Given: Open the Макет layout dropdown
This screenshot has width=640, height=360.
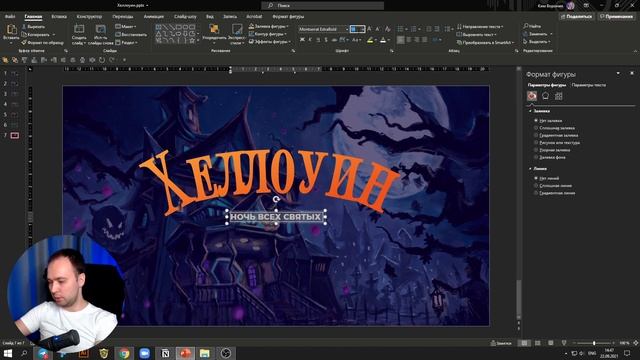Looking at the screenshot, I should tap(126, 27).
